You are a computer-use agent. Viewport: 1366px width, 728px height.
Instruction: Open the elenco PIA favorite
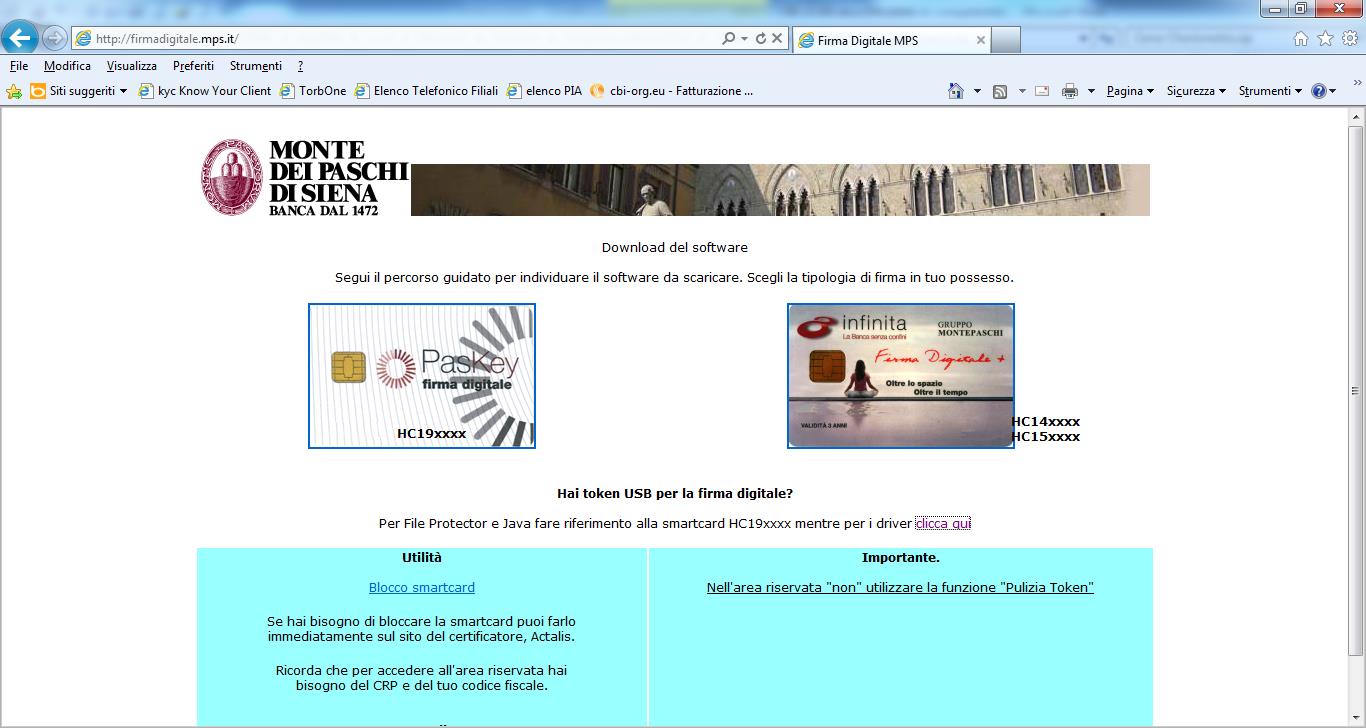[x=544, y=91]
